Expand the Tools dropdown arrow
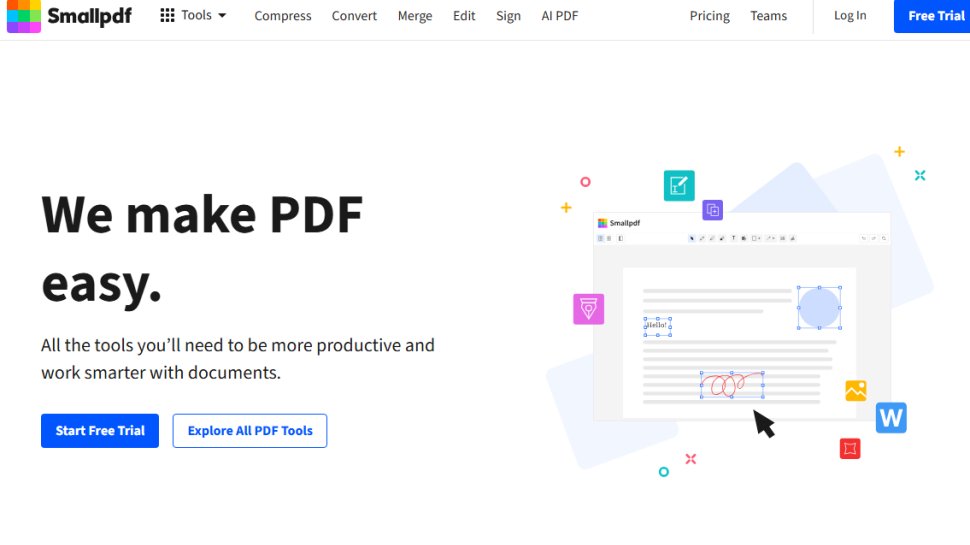This screenshot has width=970, height=545. [222, 15]
